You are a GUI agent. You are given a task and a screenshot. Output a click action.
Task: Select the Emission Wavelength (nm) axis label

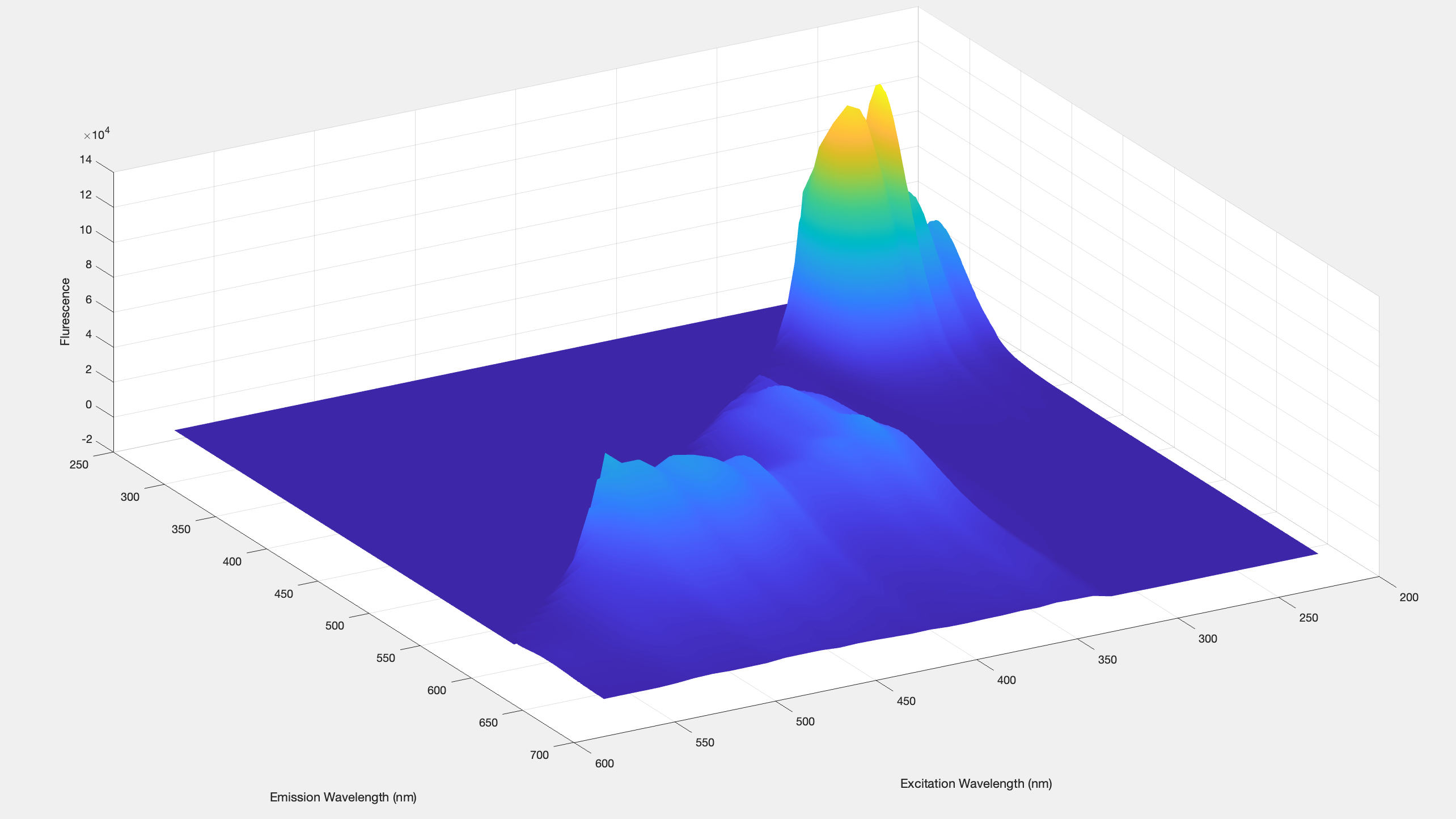(343, 797)
